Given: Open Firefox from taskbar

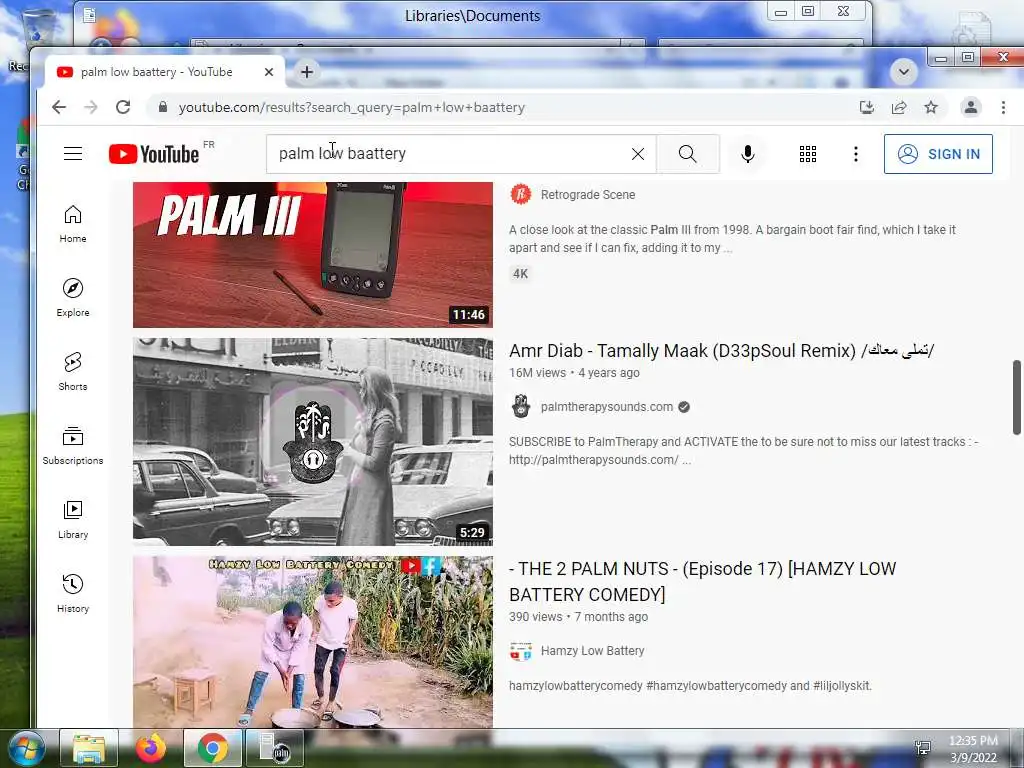Looking at the screenshot, I should click(151, 748).
